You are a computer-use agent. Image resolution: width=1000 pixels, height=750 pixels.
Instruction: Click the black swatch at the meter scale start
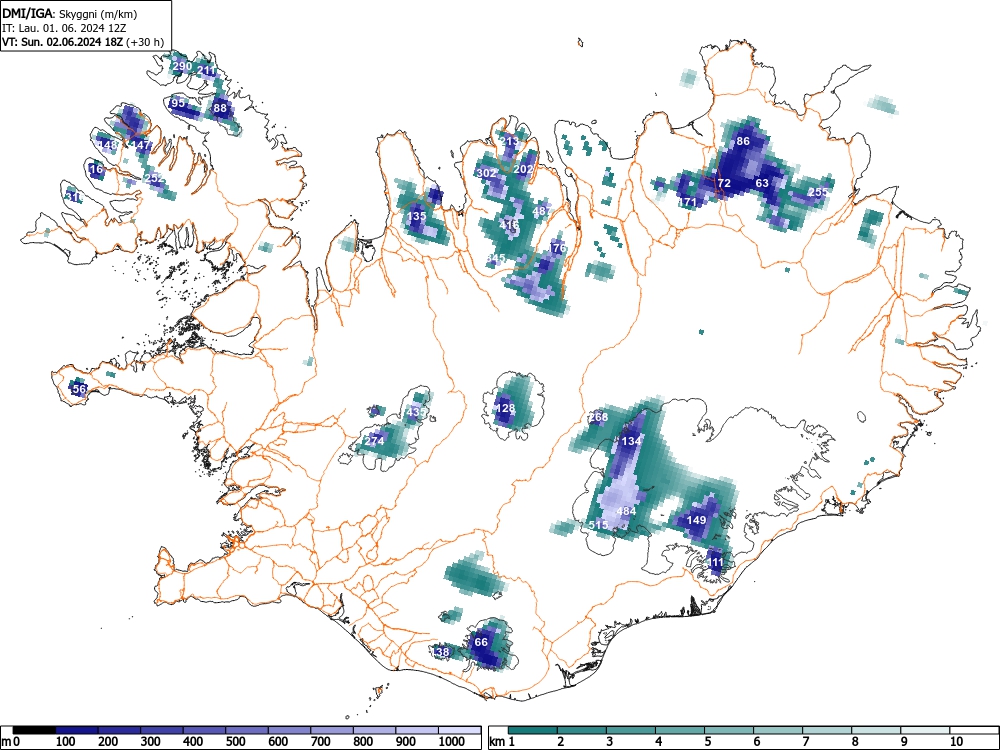(x=34, y=730)
